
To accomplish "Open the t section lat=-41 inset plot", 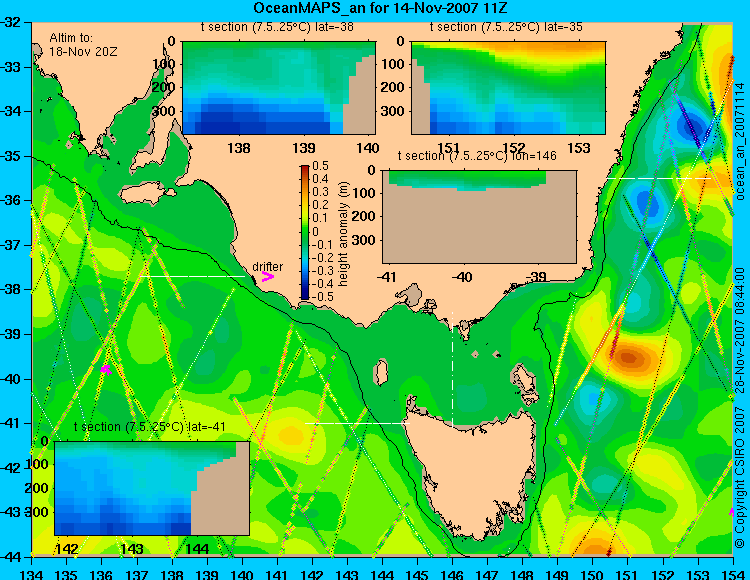I will [x=152, y=488].
